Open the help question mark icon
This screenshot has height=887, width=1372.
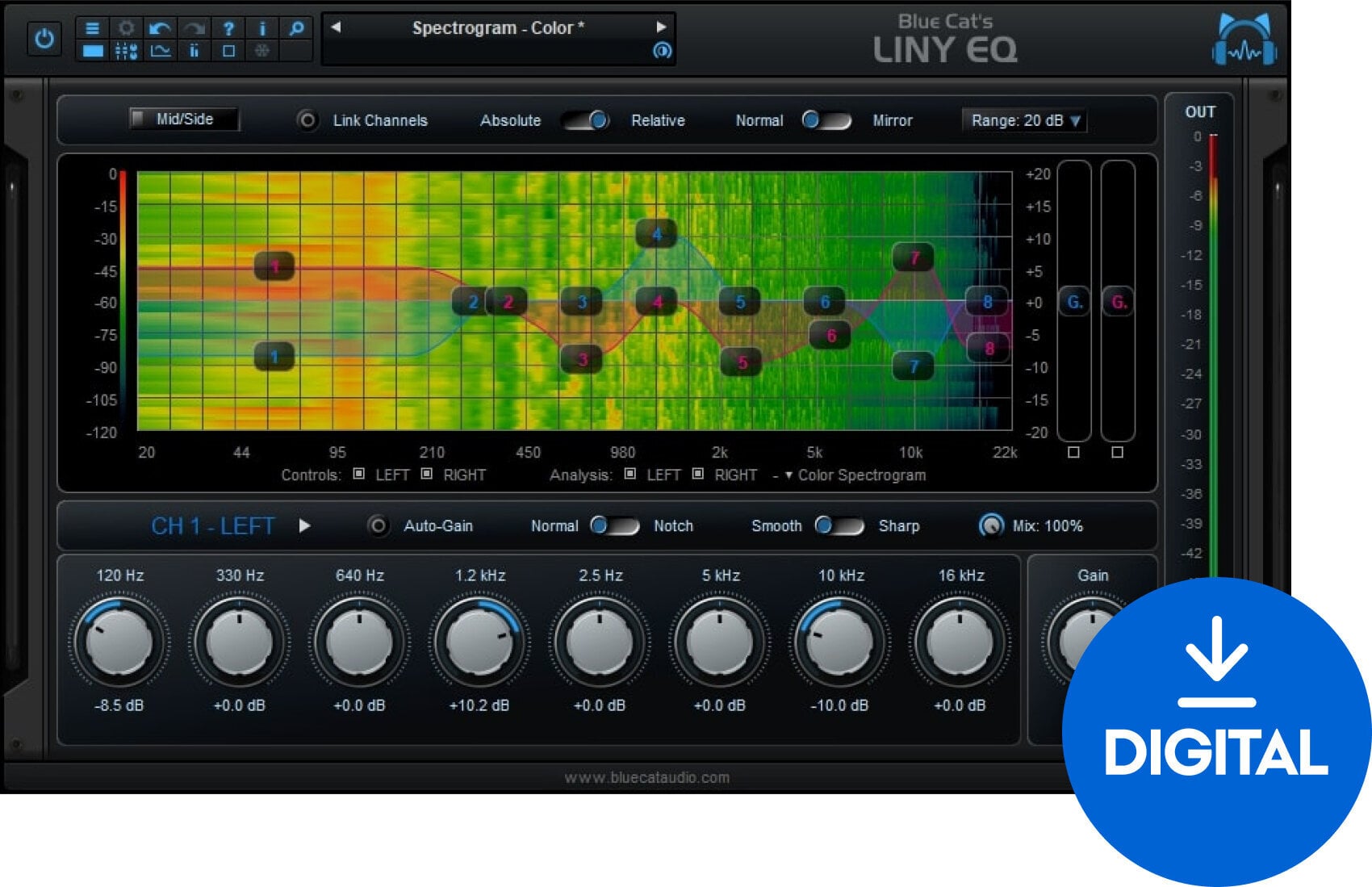[228, 28]
